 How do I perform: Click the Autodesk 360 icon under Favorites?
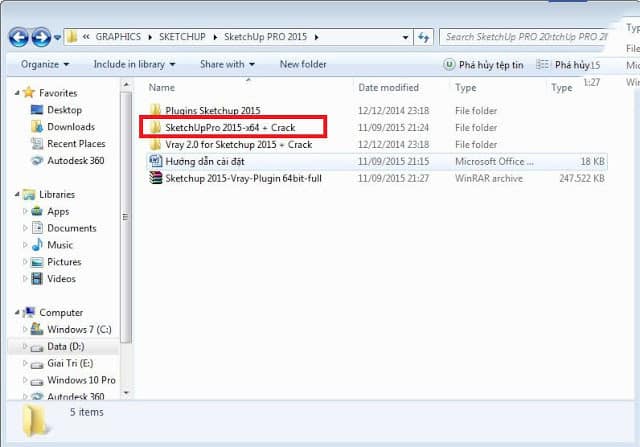click(35, 160)
